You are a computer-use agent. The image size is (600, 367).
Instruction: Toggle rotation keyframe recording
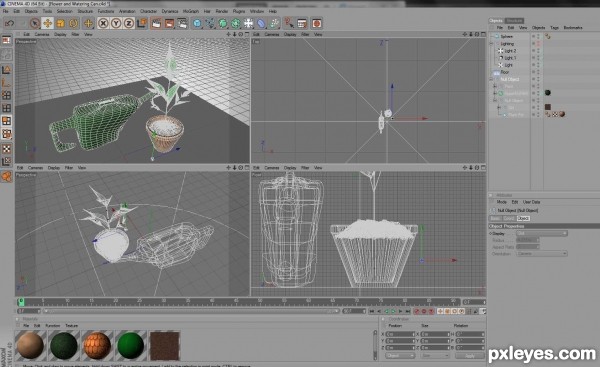point(454,312)
